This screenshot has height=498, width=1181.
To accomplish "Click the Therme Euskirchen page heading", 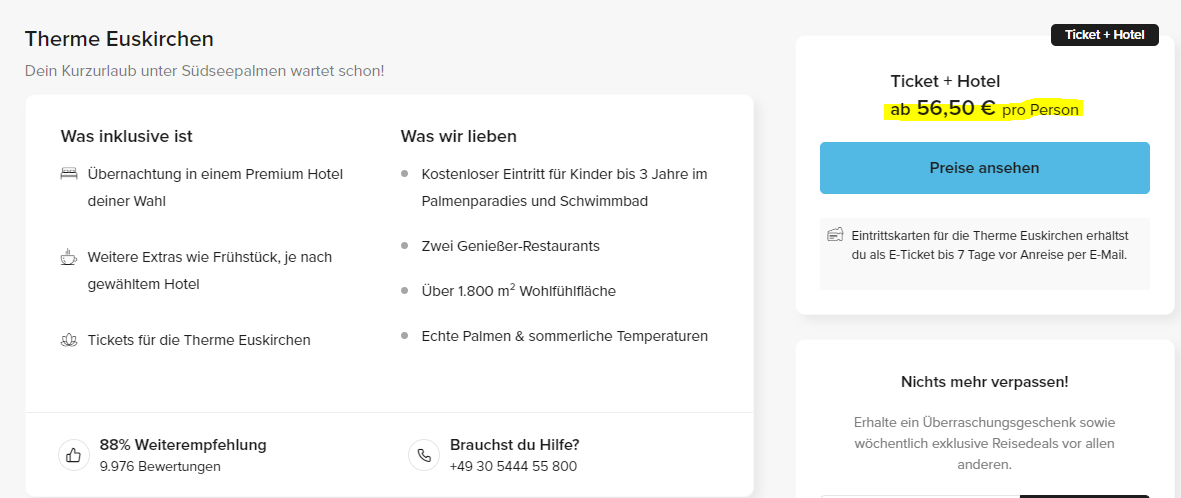I will (x=119, y=38).
